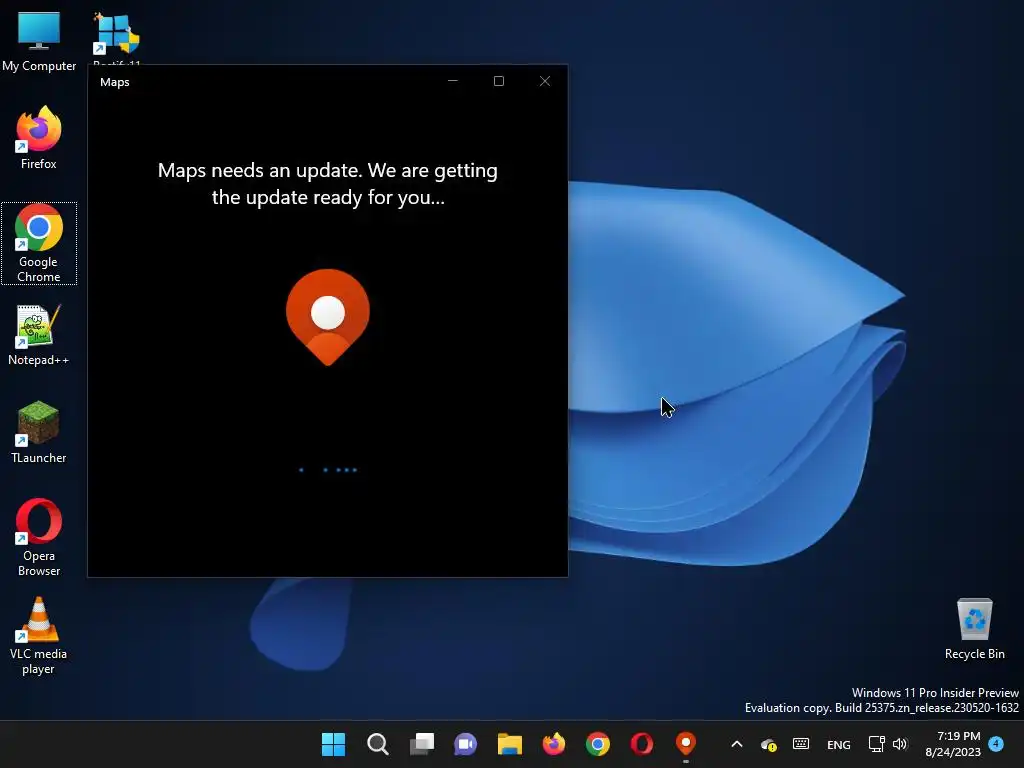Image resolution: width=1024 pixels, height=768 pixels.
Task: Open VLC media player desktop shortcut
Action: tap(39, 635)
